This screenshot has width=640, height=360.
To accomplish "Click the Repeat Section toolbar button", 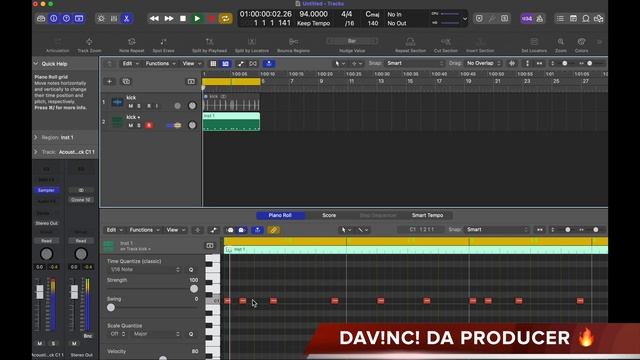I will coord(410,45).
